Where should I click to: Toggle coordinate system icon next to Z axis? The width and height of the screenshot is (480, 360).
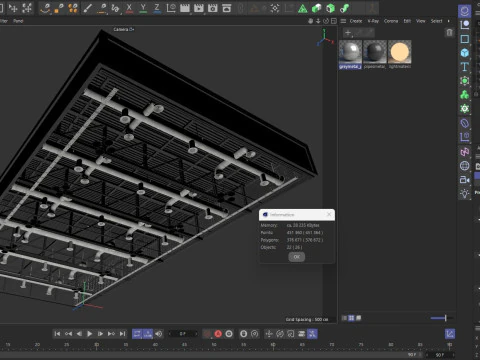click(171, 8)
